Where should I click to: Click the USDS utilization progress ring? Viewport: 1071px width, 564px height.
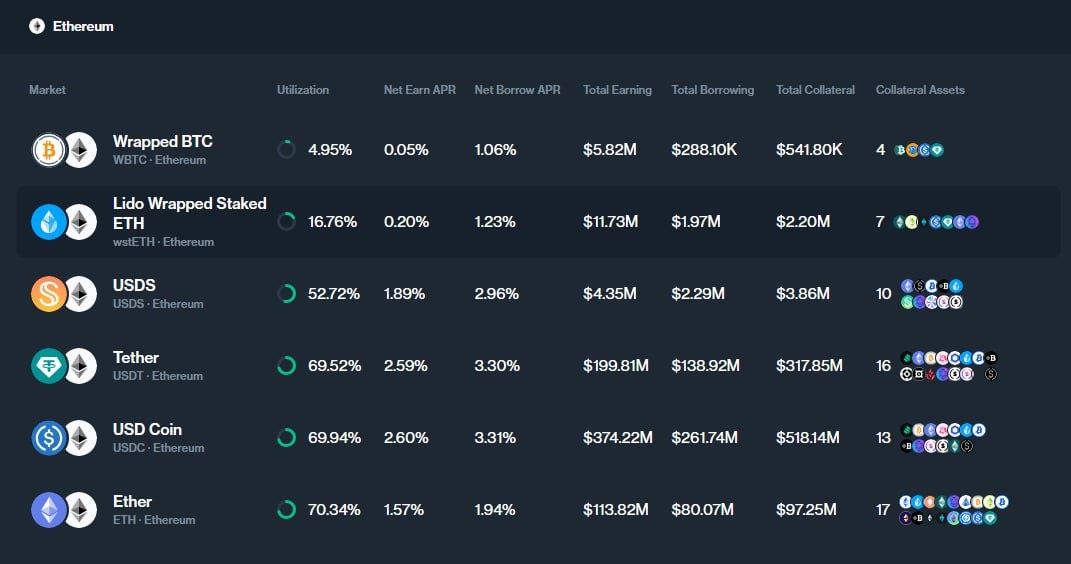click(286, 294)
